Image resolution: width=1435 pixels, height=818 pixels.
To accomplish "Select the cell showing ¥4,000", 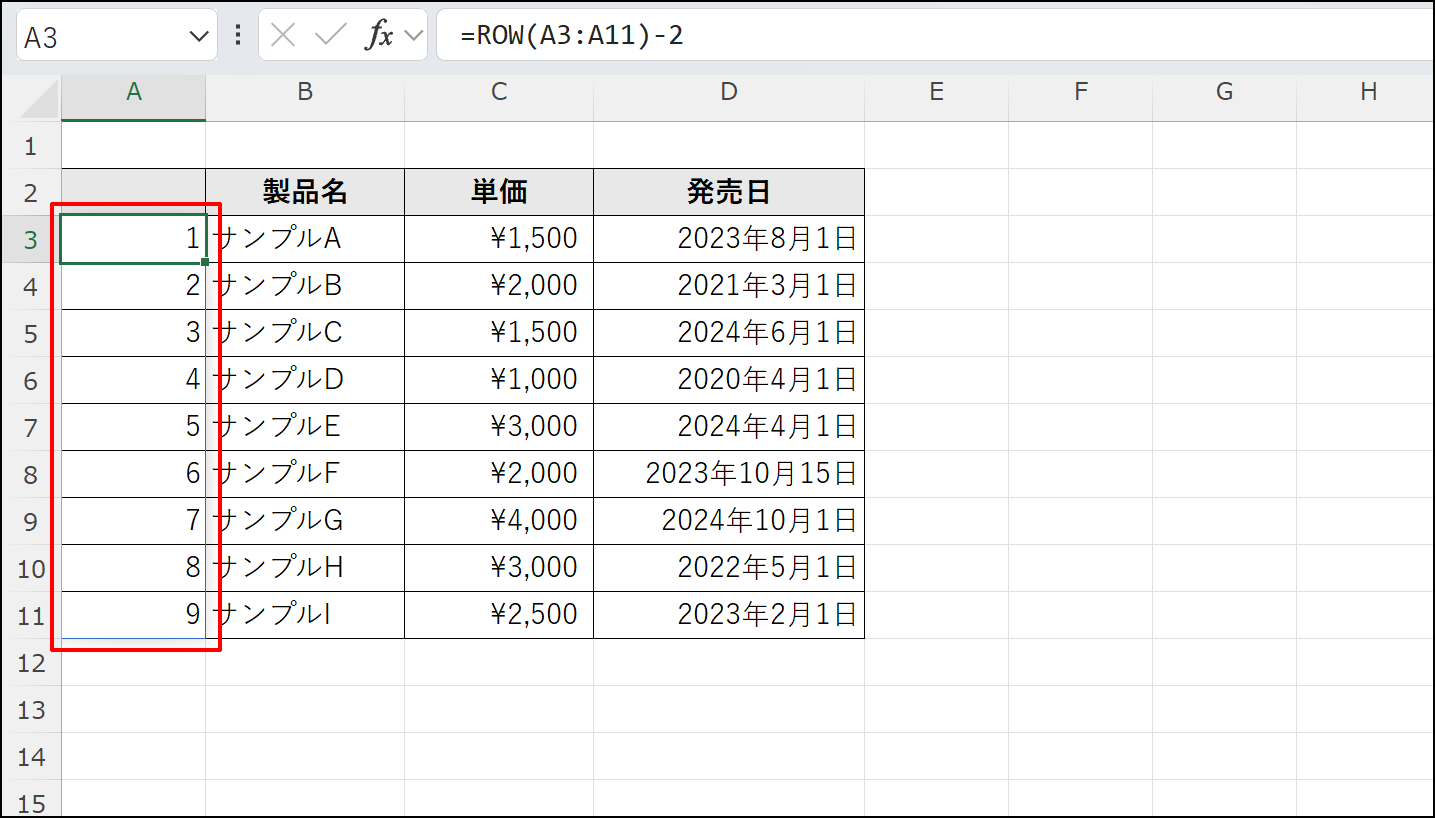I will (x=498, y=520).
